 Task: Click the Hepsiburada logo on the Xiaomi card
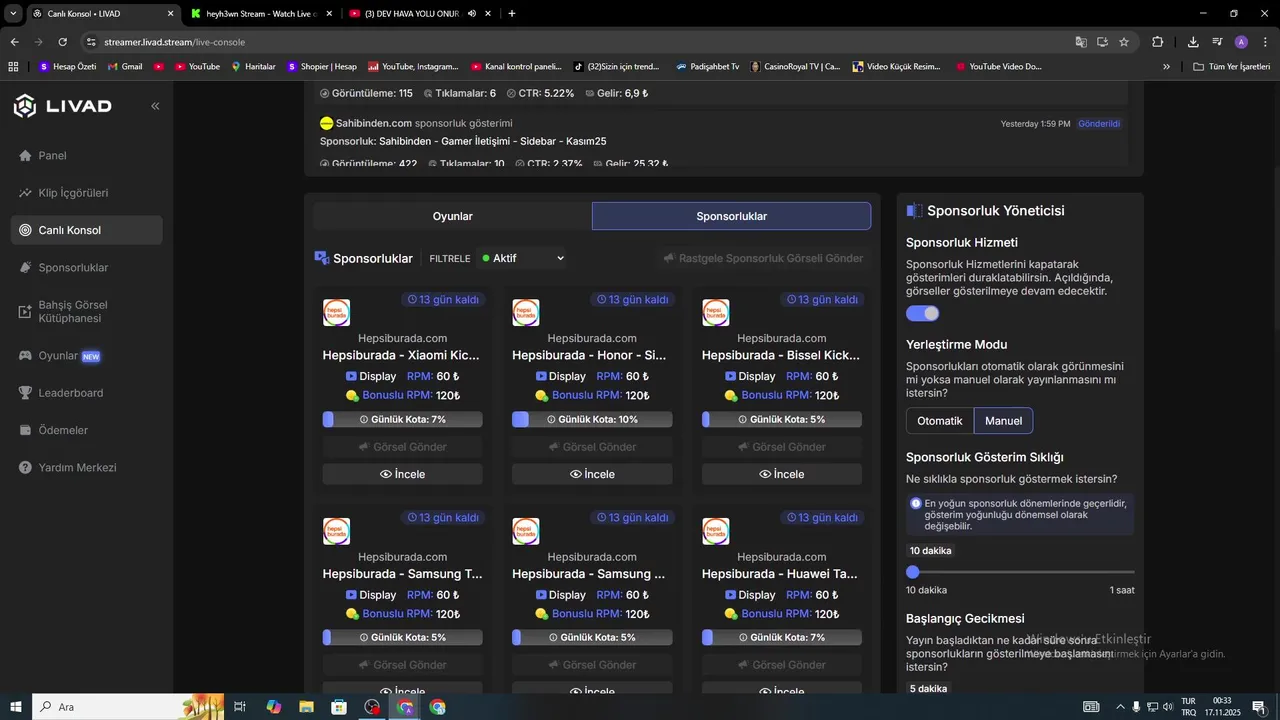click(x=336, y=312)
